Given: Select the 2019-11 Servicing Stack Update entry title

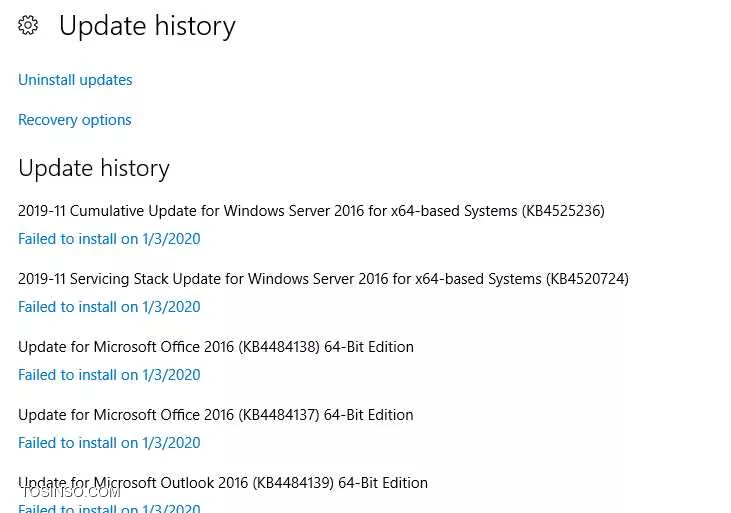Looking at the screenshot, I should point(324,279).
